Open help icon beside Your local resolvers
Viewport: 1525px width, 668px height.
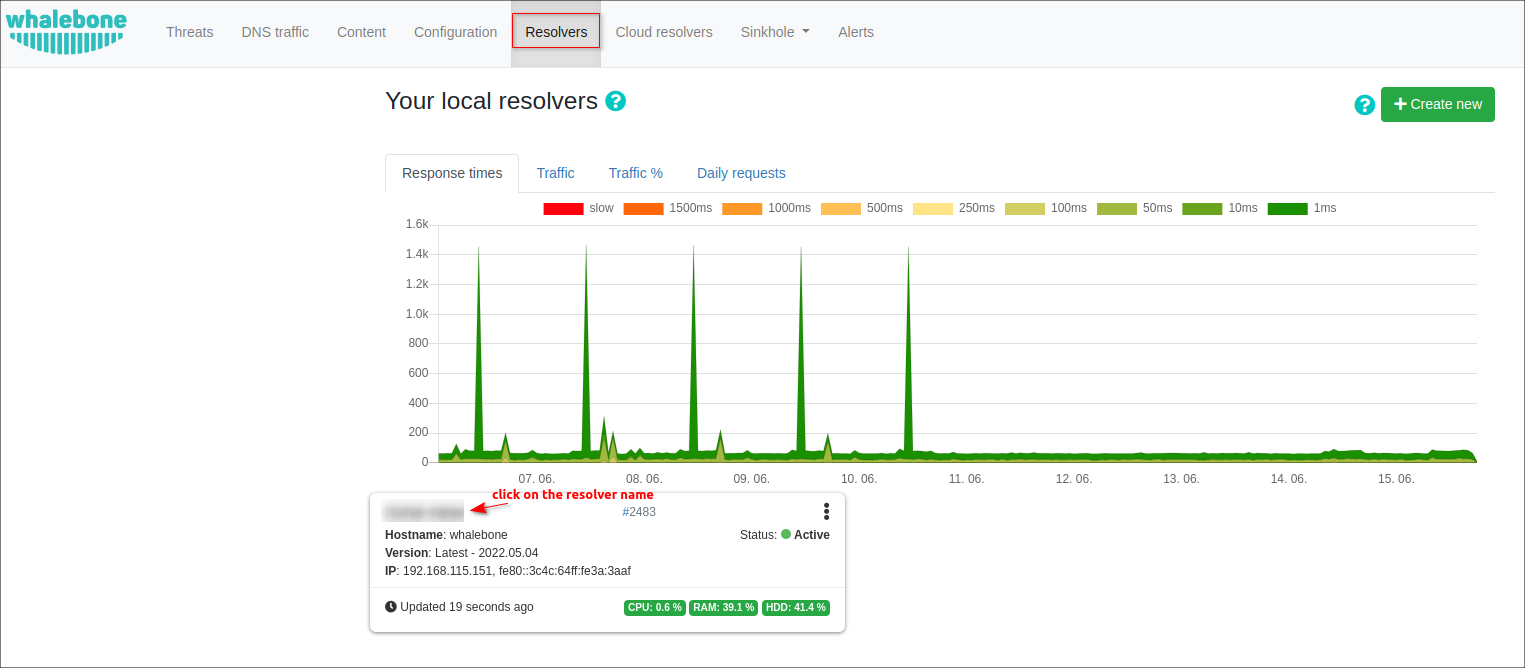616,101
